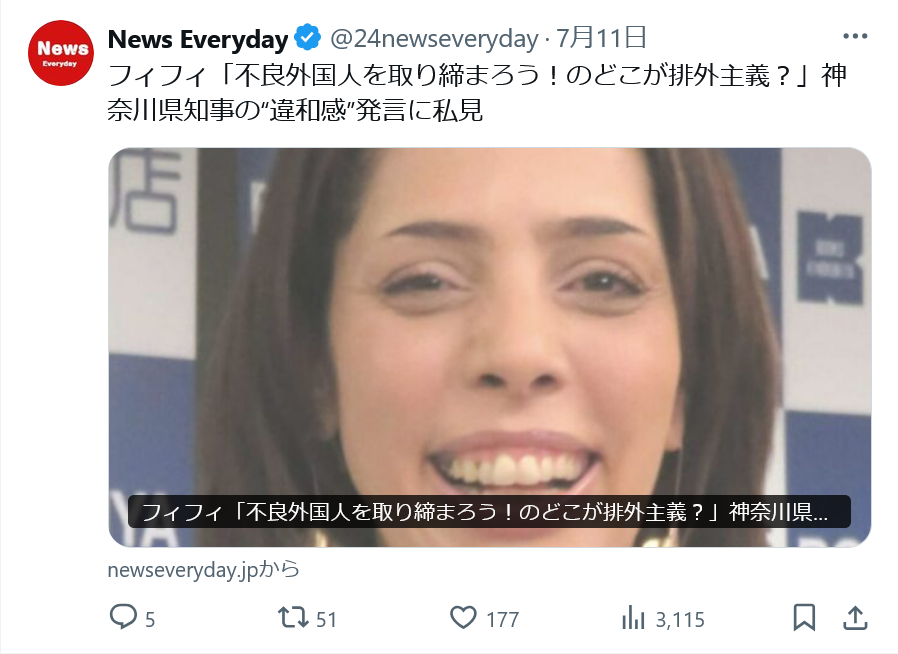898x654 pixels.
Task: Like the post with heart icon
Action: pos(463,617)
